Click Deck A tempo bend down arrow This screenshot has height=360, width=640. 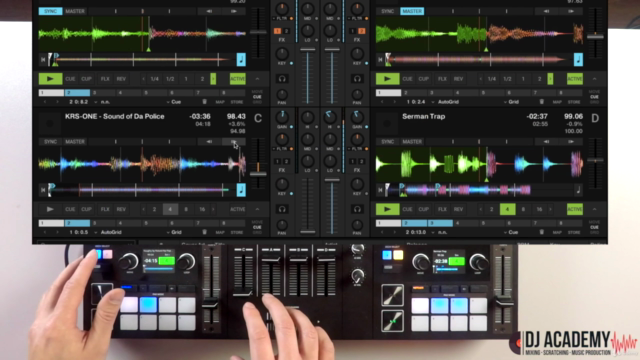coord(209,11)
